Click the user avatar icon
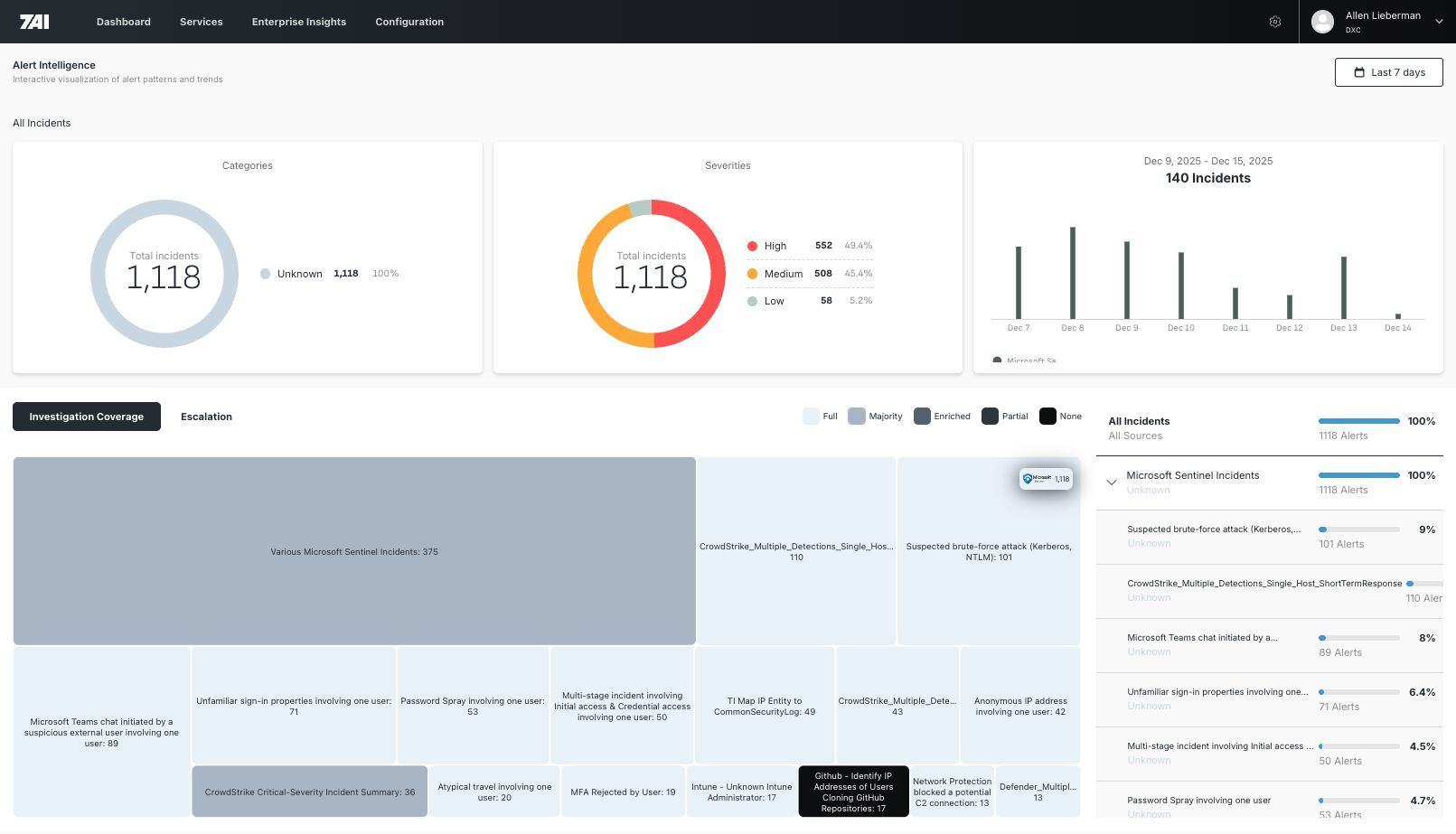The width and height of the screenshot is (1456, 834). pyautogui.click(x=1322, y=22)
